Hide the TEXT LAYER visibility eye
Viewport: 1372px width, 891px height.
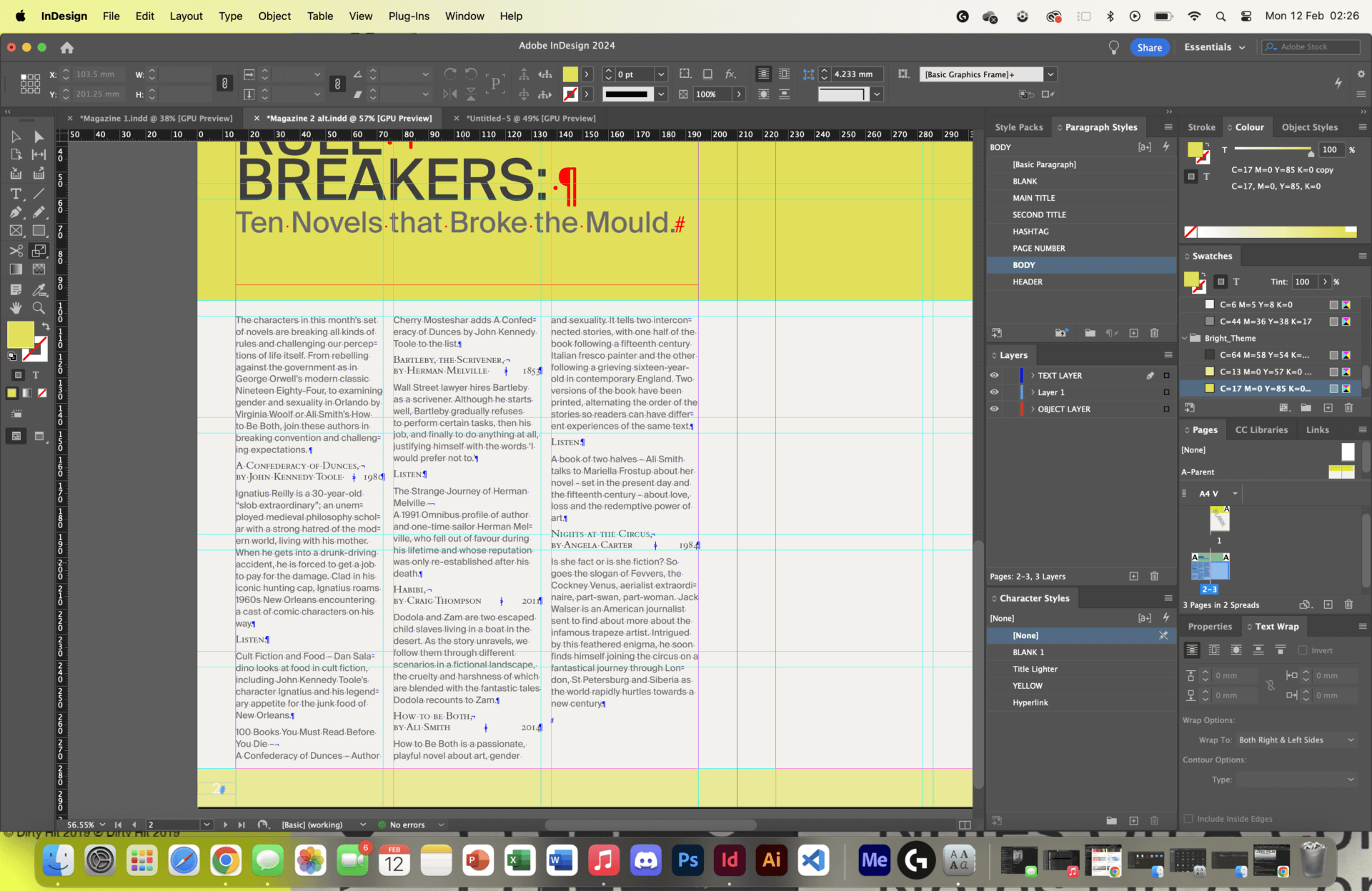coord(994,375)
